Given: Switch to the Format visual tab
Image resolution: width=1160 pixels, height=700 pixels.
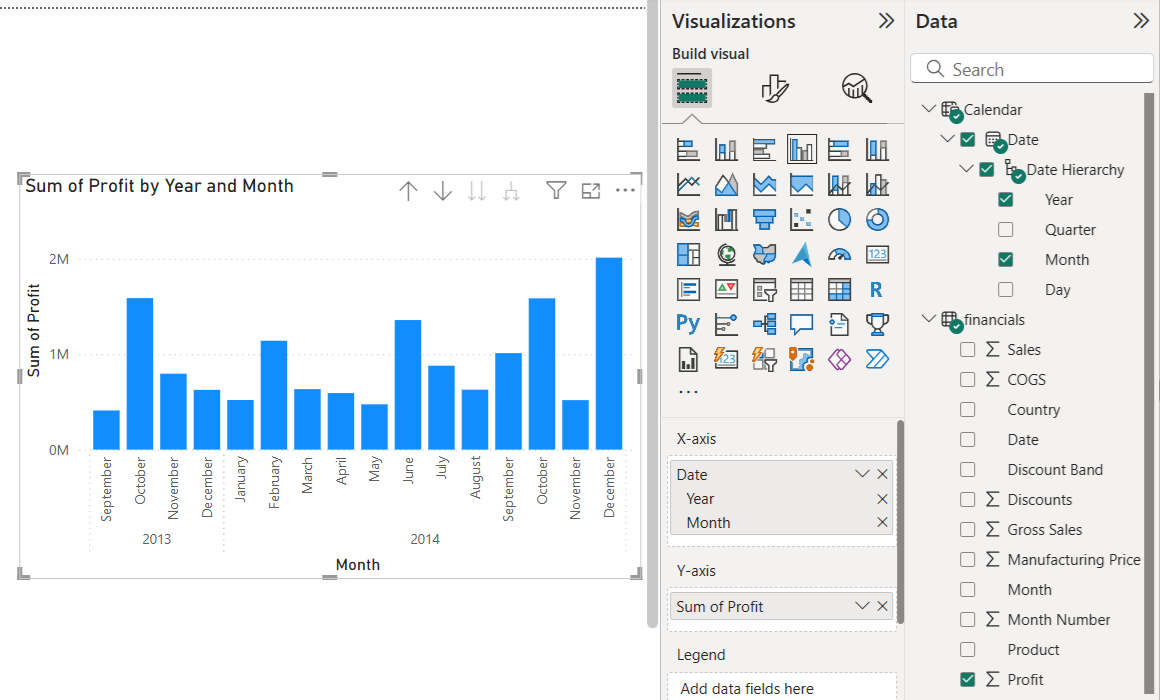Looking at the screenshot, I should (x=775, y=88).
